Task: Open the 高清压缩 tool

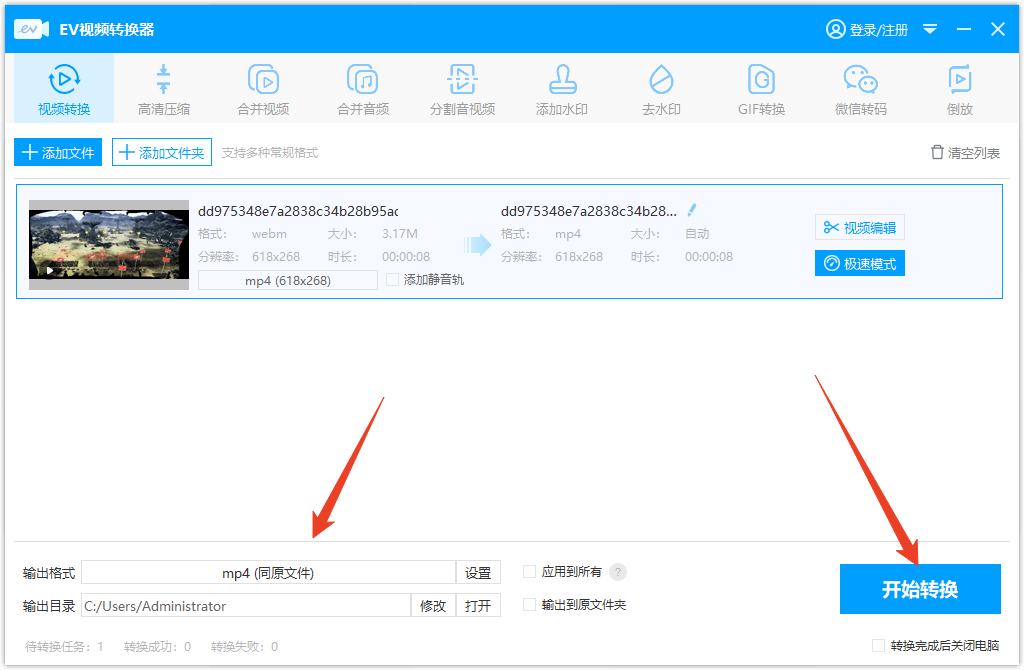Action: 163,89
